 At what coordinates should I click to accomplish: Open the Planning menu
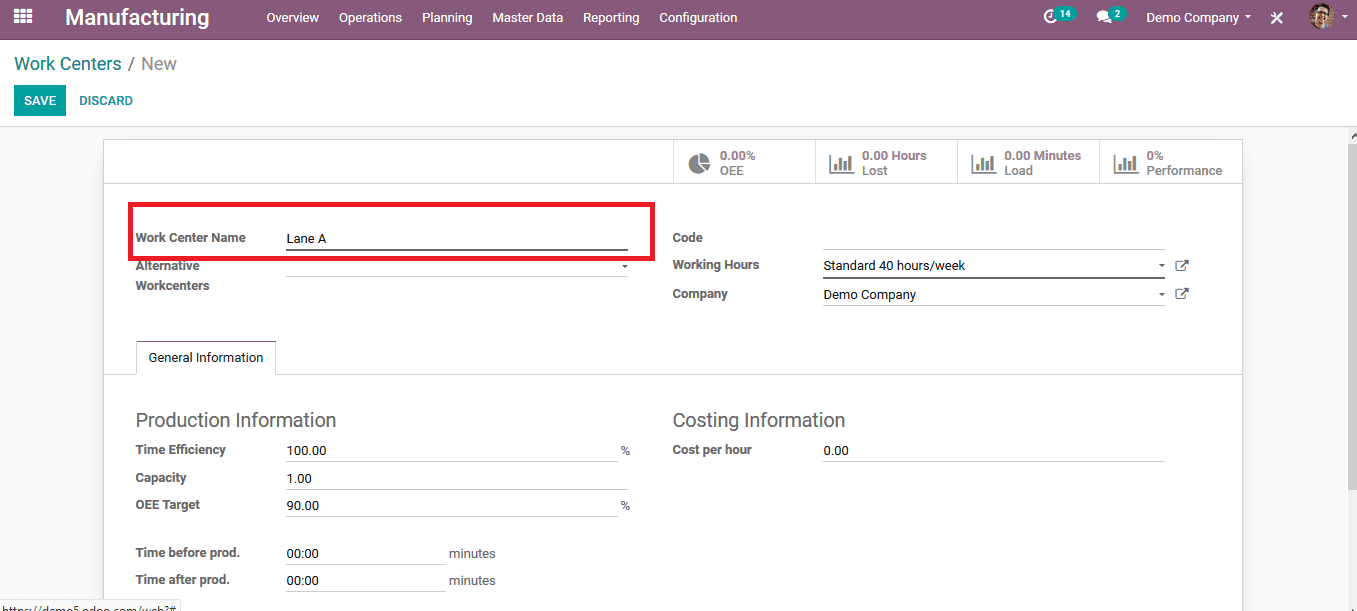(x=447, y=17)
